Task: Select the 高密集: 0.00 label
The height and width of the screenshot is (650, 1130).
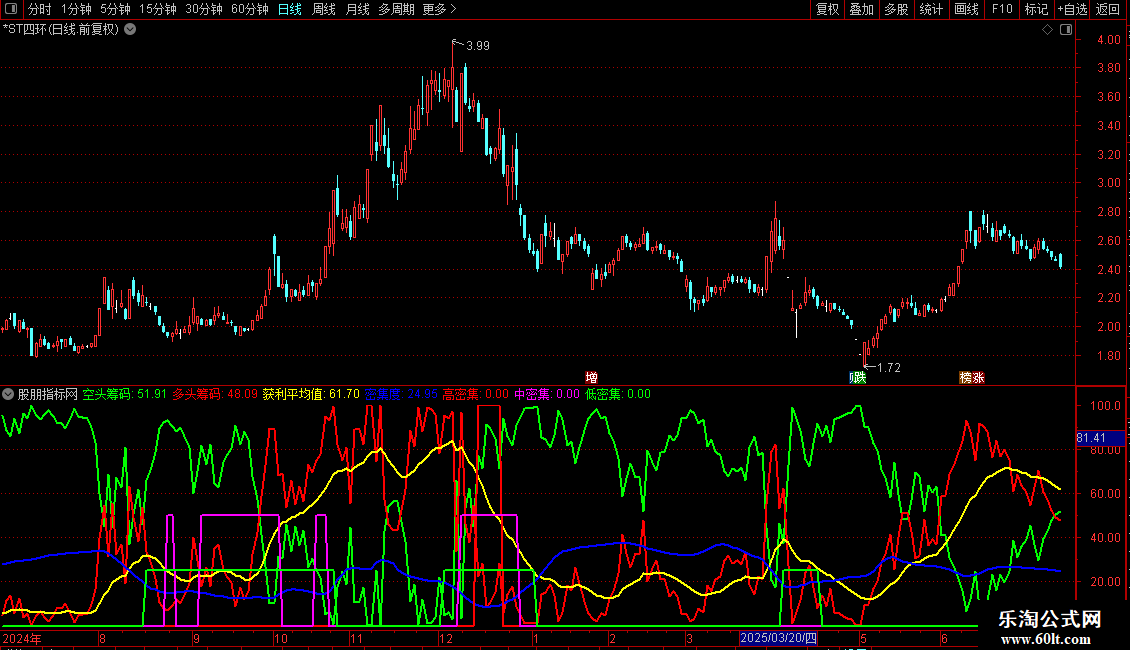Action: tap(476, 394)
